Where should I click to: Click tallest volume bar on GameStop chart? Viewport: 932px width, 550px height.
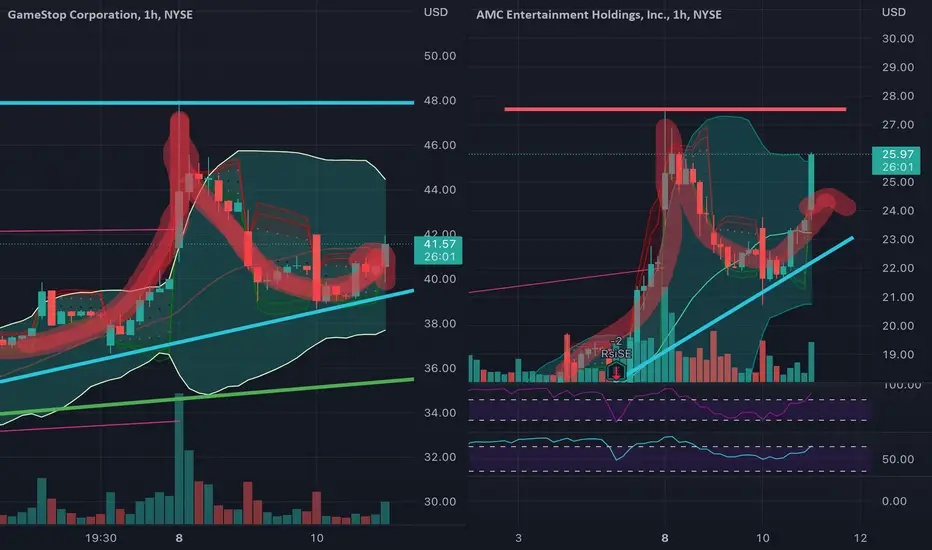[179, 458]
